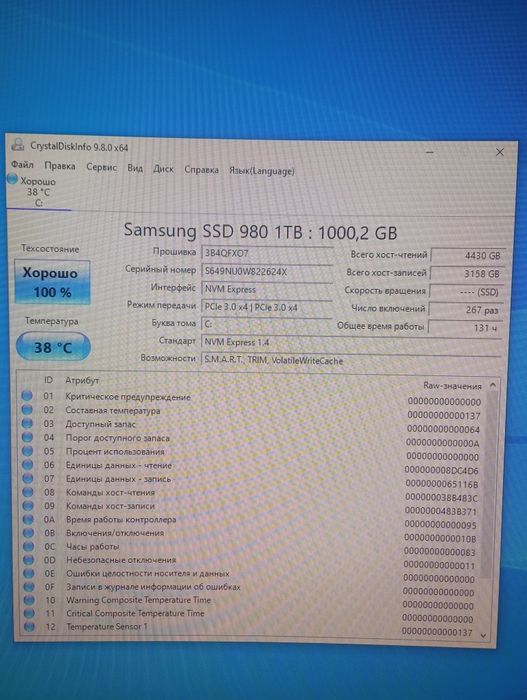Click power on hours value 131 ч
527x700 pixels.
pyautogui.click(x=464, y=328)
